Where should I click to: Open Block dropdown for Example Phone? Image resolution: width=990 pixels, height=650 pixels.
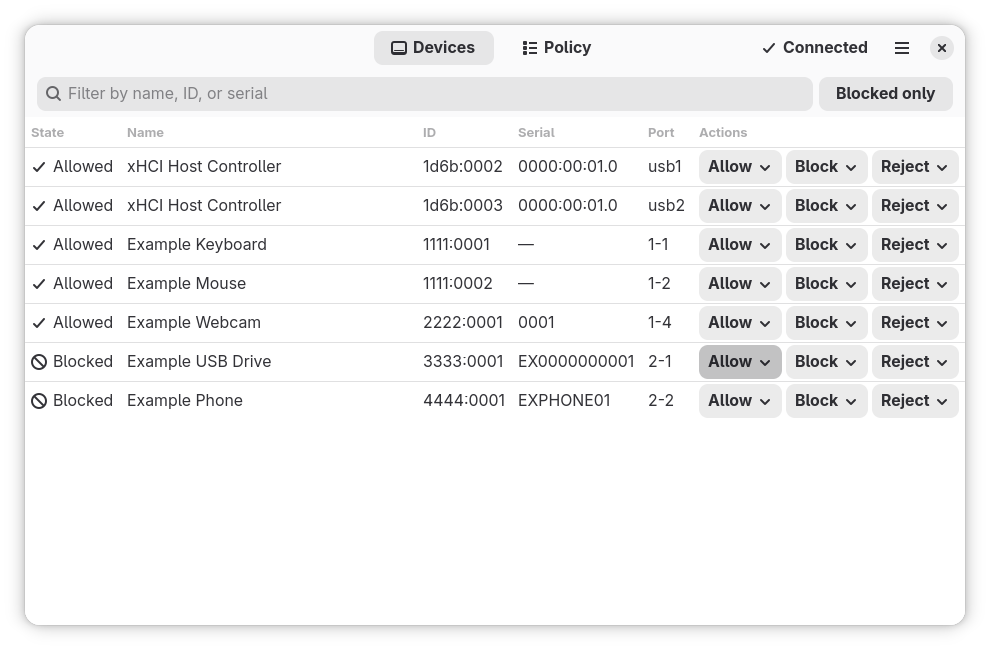pyautogui.click(x=826, y=401)
